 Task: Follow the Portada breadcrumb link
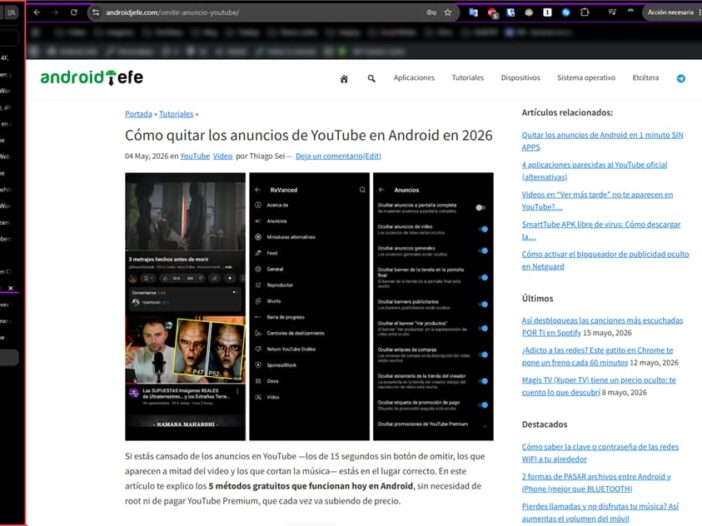coord(138,114)
